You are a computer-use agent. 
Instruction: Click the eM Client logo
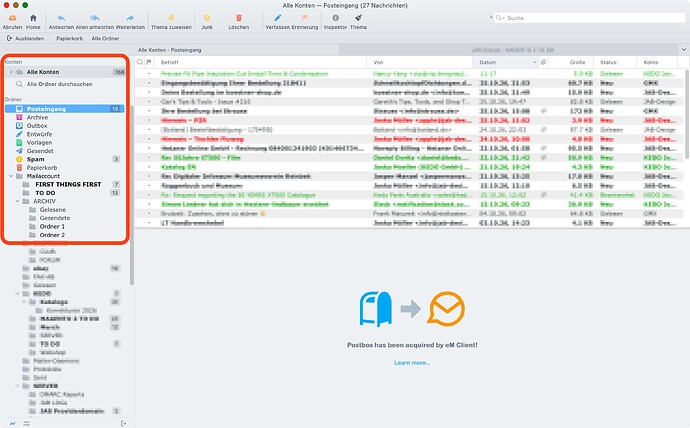tap(446, 309)
